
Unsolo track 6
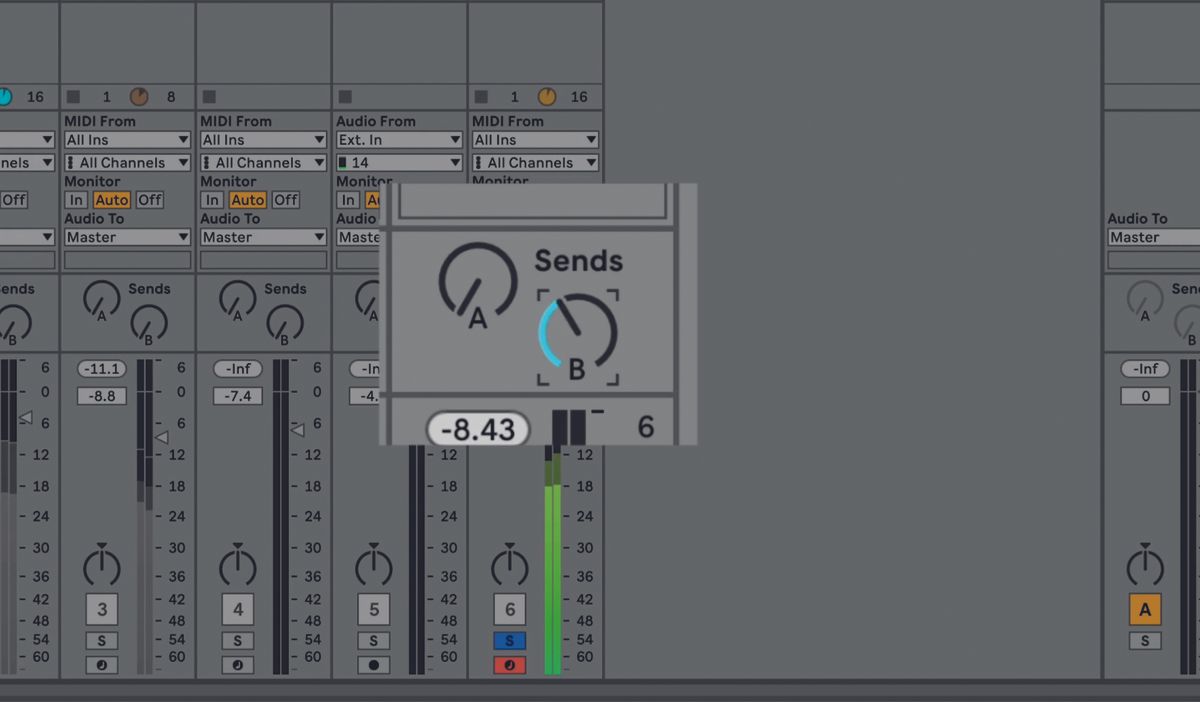[510, 640]
